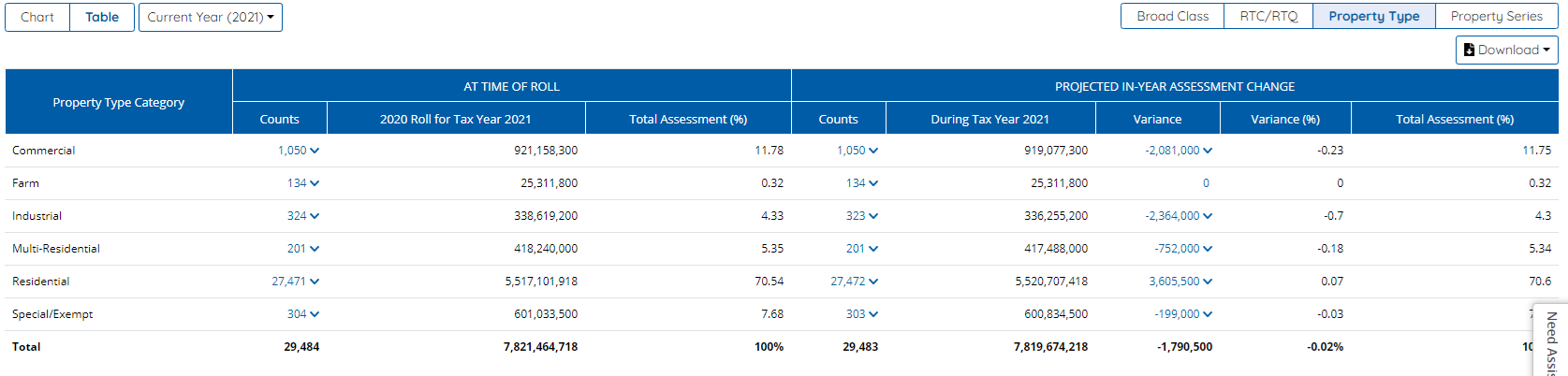This screenshot has width=1568, height=376.
Task: Select the Property Type tab
Action: (1373, 16)
